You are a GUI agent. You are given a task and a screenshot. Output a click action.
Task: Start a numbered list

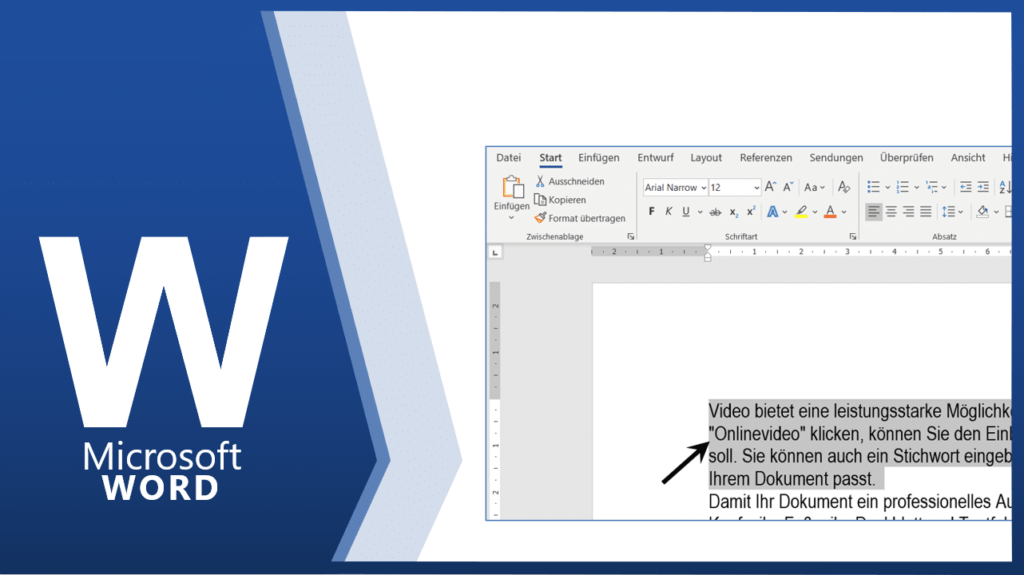(x=903, y=187)
